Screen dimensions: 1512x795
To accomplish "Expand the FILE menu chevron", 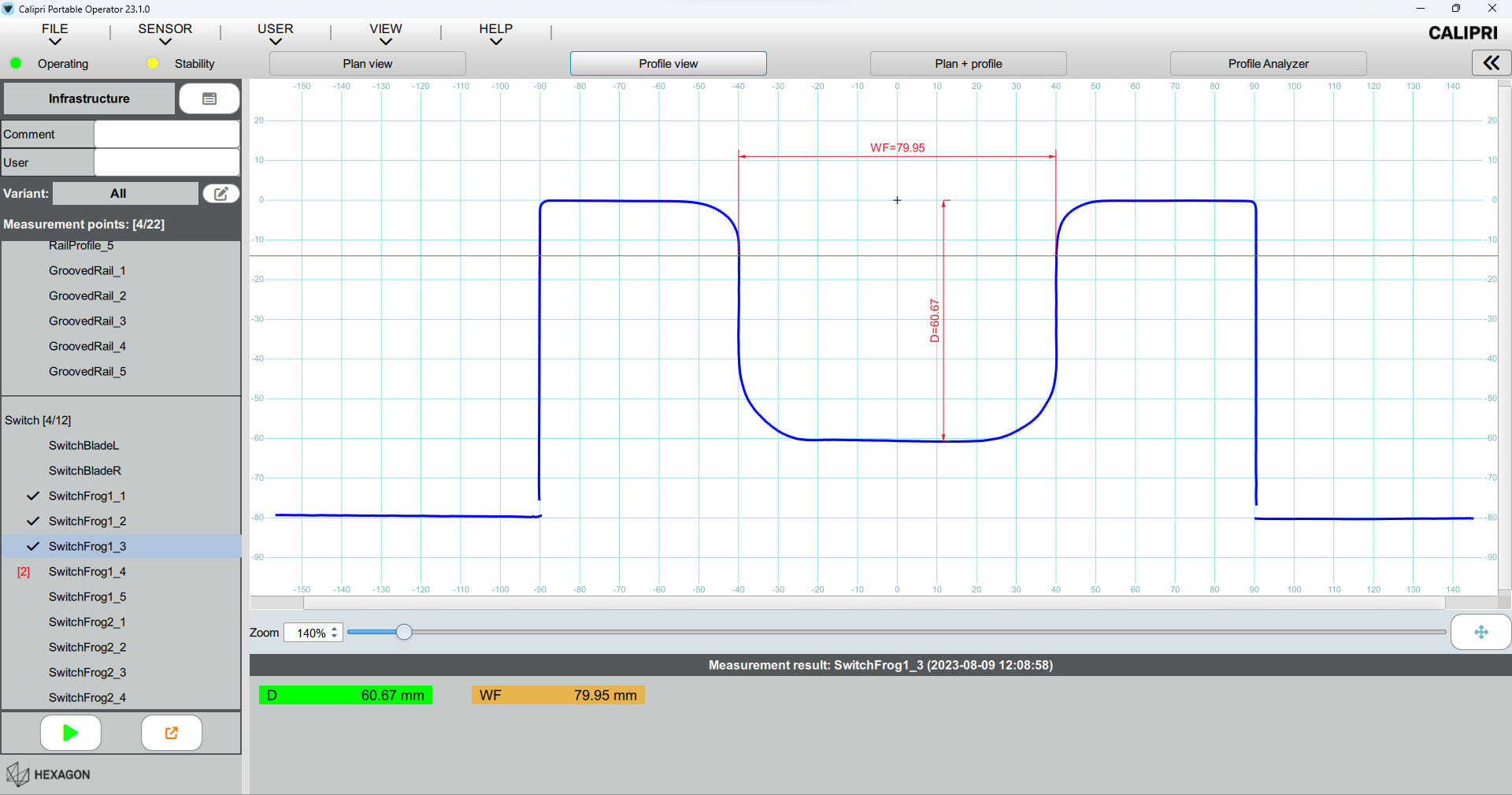I will 55,42.
